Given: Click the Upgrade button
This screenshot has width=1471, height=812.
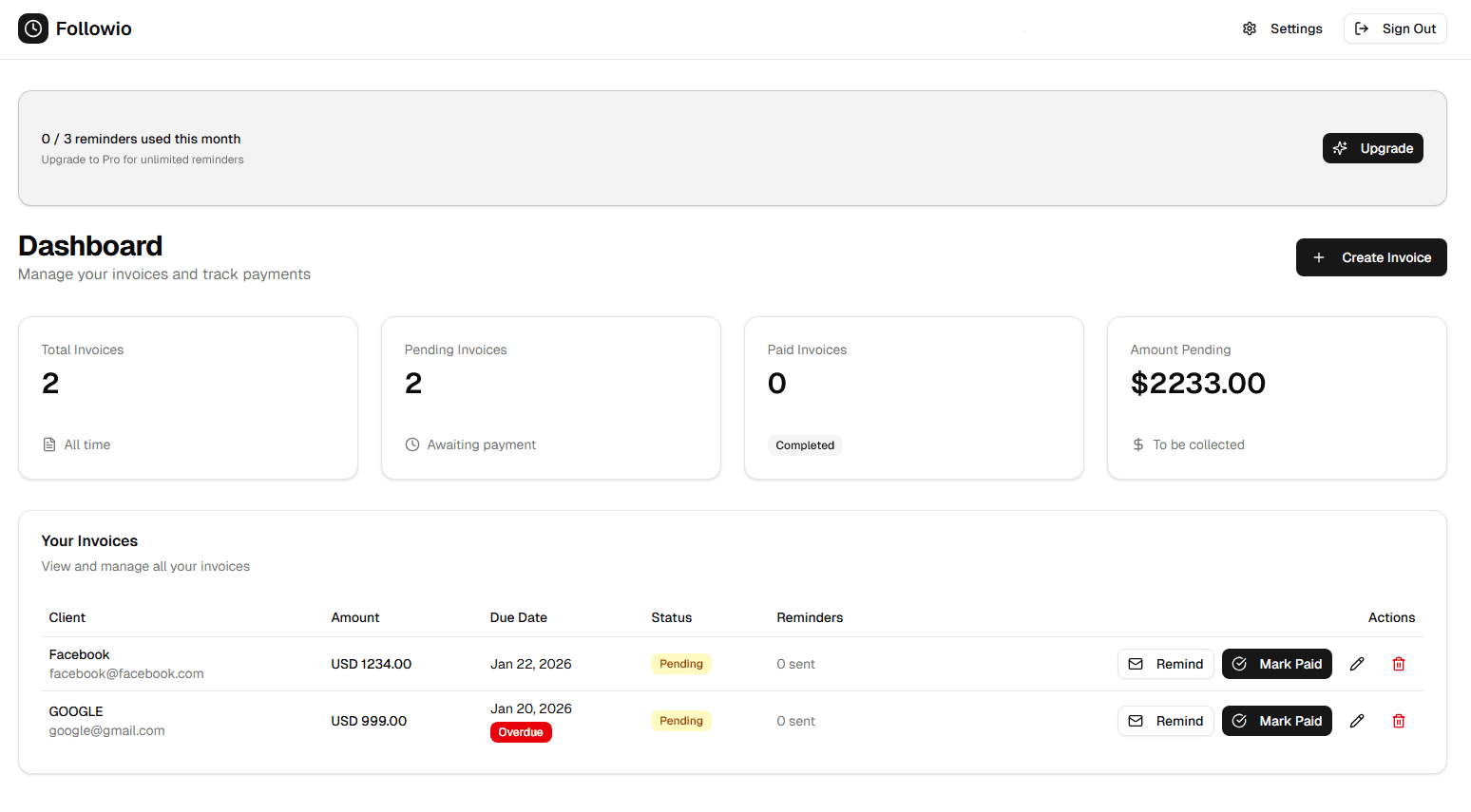Looking at the screenshot, I should tap(1373, 148).
